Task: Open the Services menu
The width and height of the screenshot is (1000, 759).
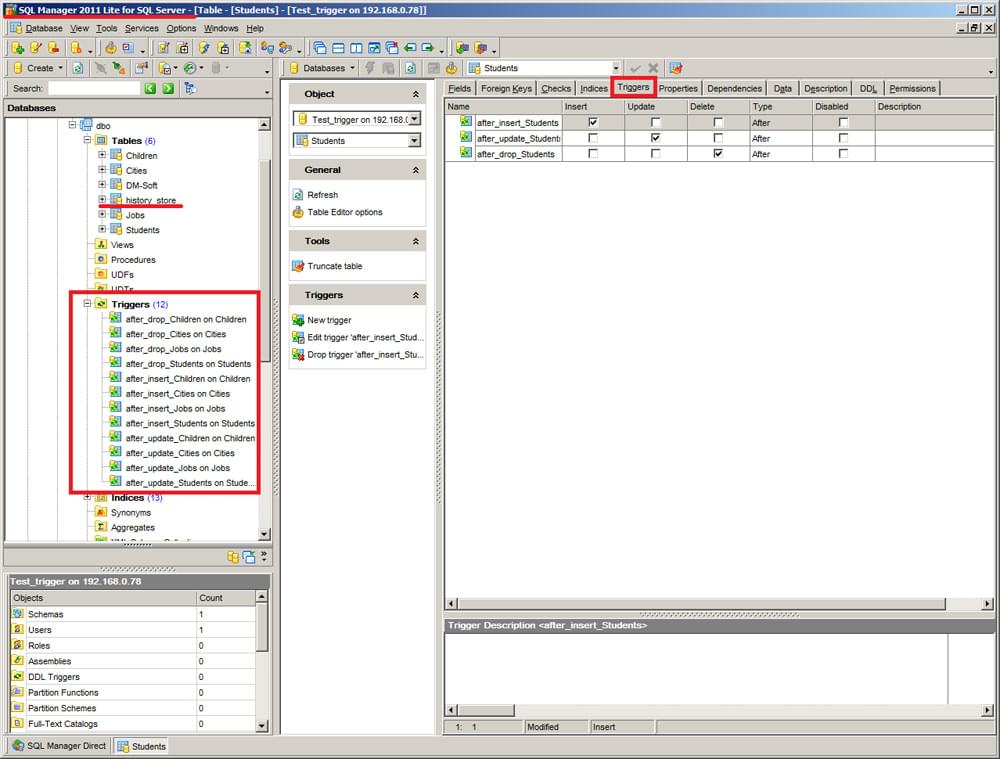Action: point(142,28)
